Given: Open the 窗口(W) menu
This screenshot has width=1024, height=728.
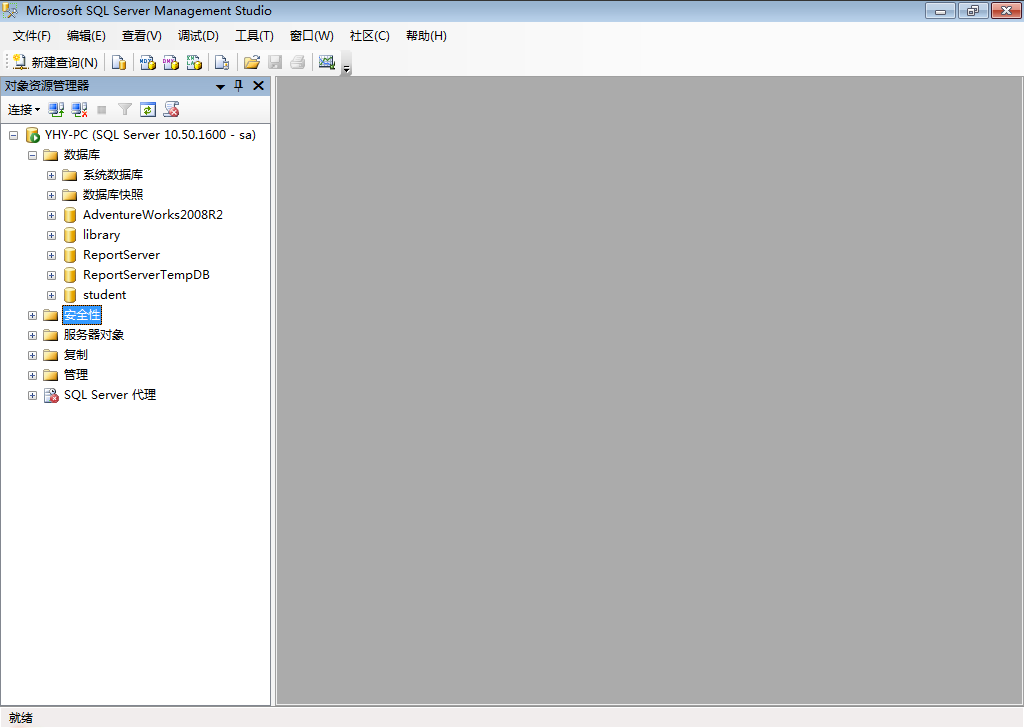Looking at the screenshot, I should (x=312, y=36).
